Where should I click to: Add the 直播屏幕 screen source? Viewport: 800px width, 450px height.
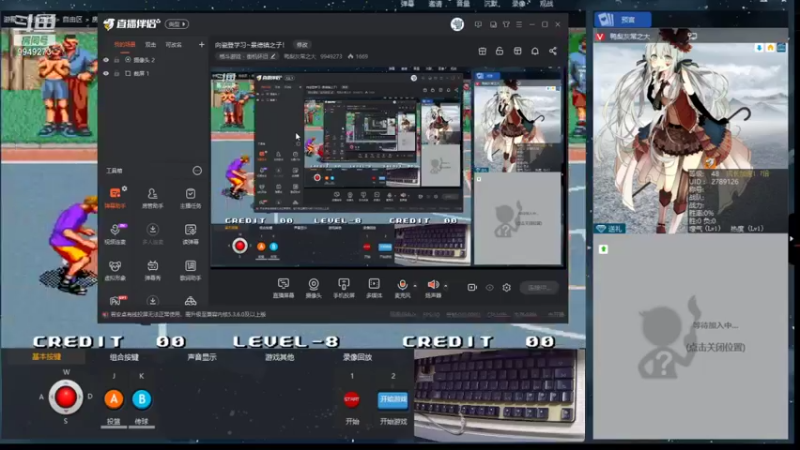(283, 288)
